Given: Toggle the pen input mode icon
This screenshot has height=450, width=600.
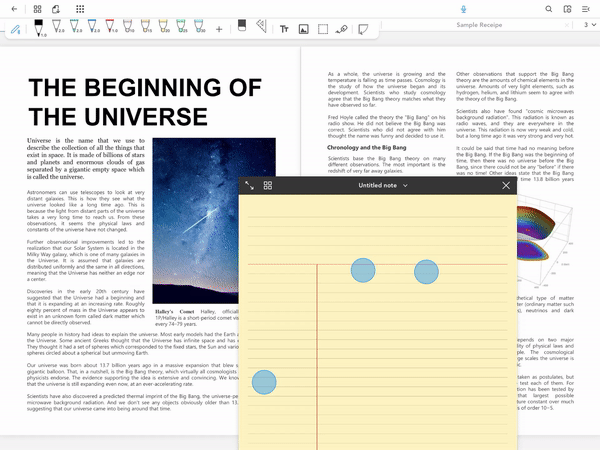Looking at the screenshot, I should click(x=15, y=30).
